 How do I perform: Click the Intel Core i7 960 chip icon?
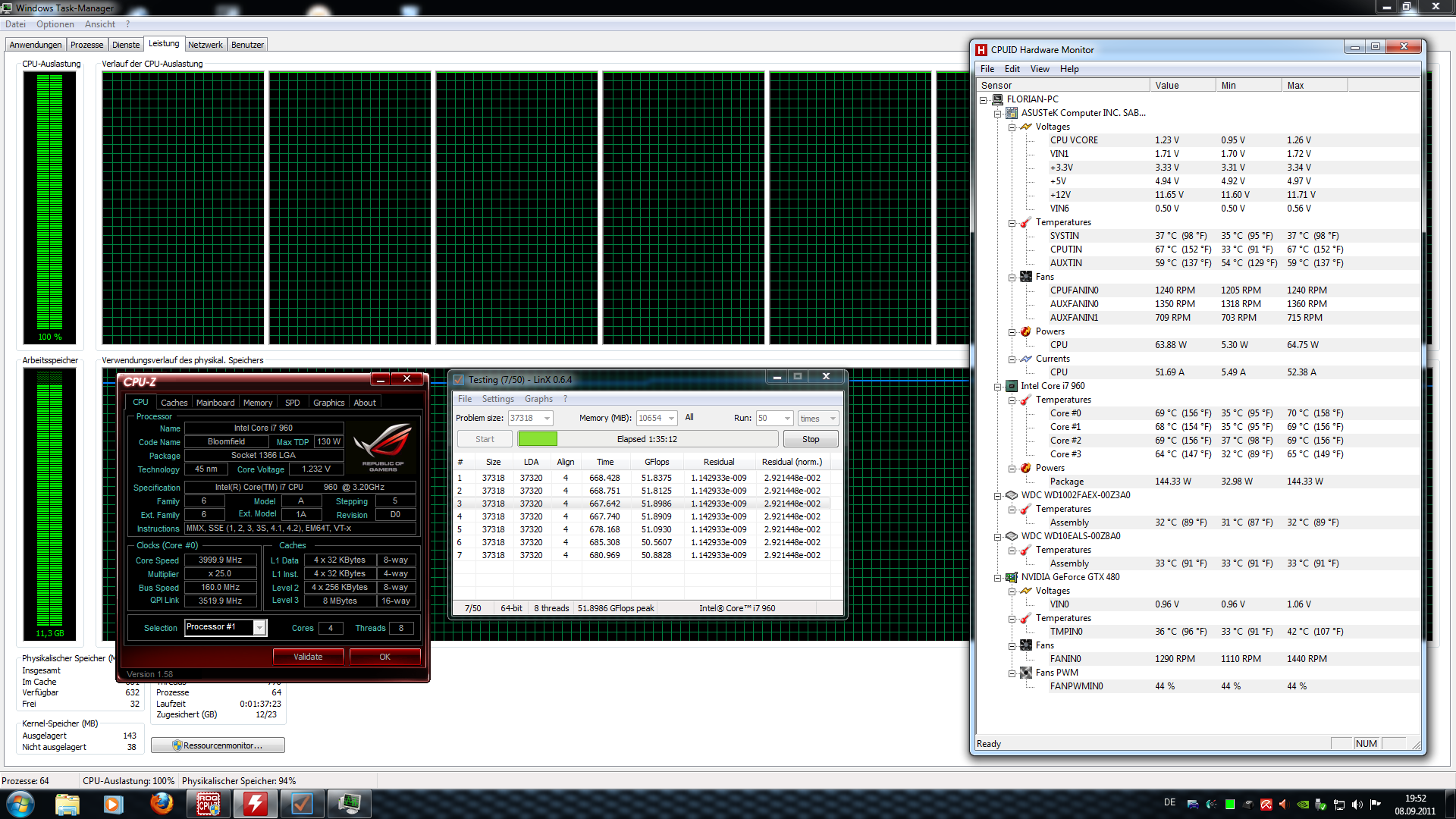tap(1012, 386)
